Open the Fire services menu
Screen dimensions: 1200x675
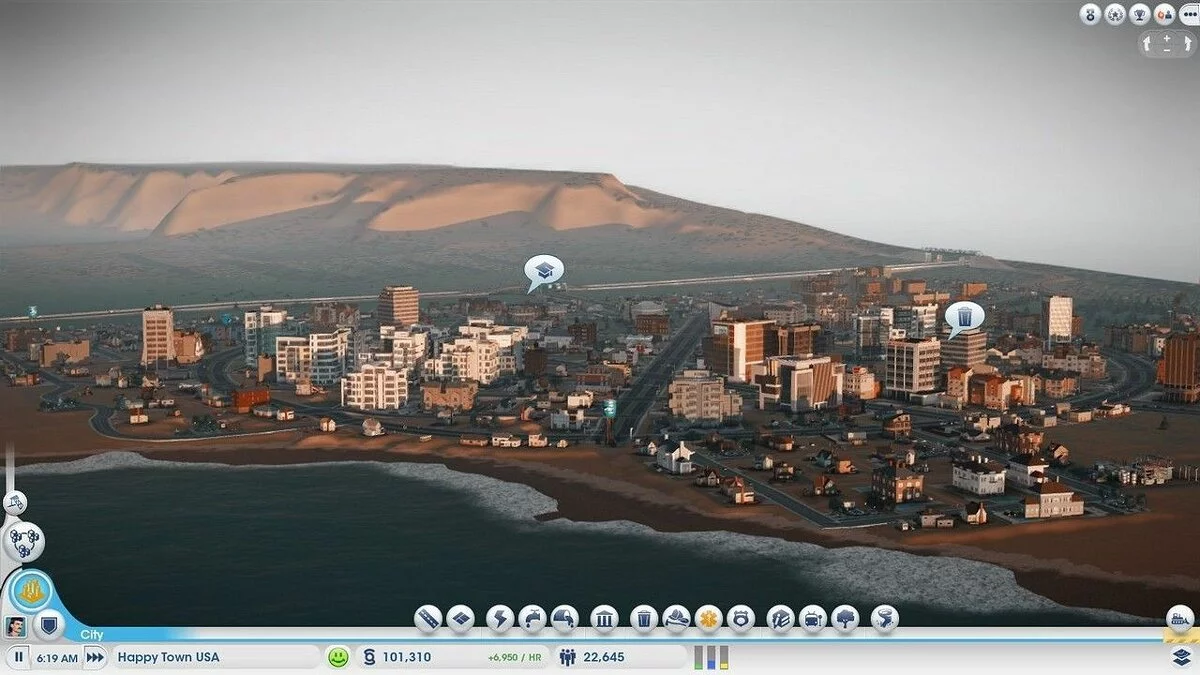pos(676,618)
